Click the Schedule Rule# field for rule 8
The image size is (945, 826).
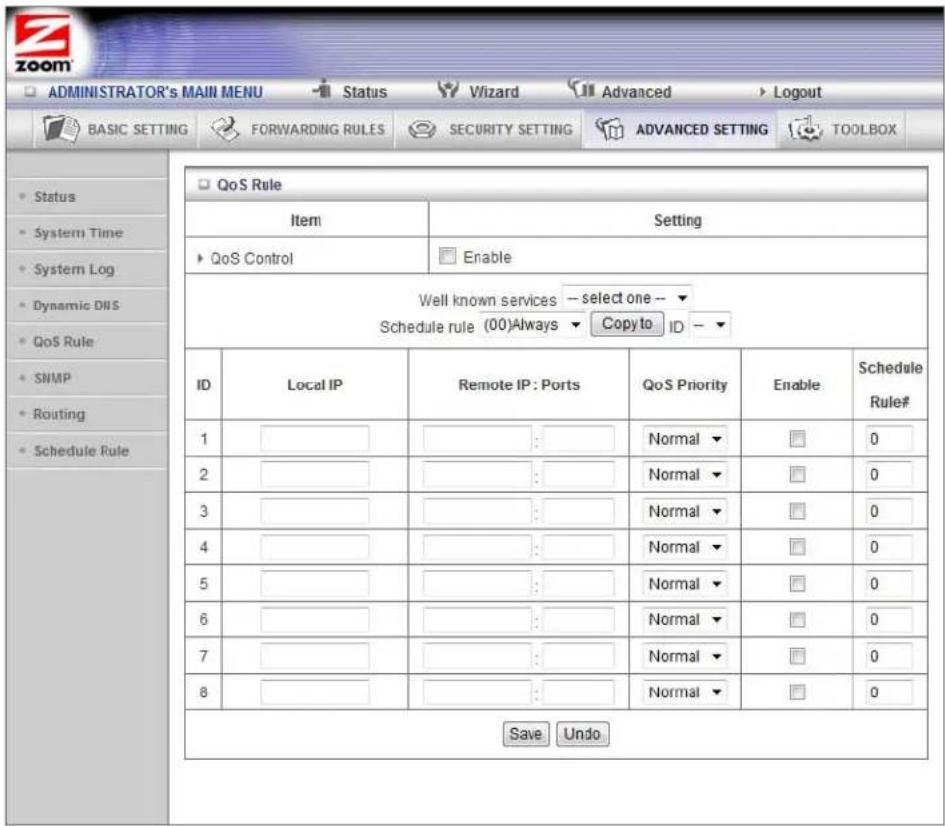(889, 692)
